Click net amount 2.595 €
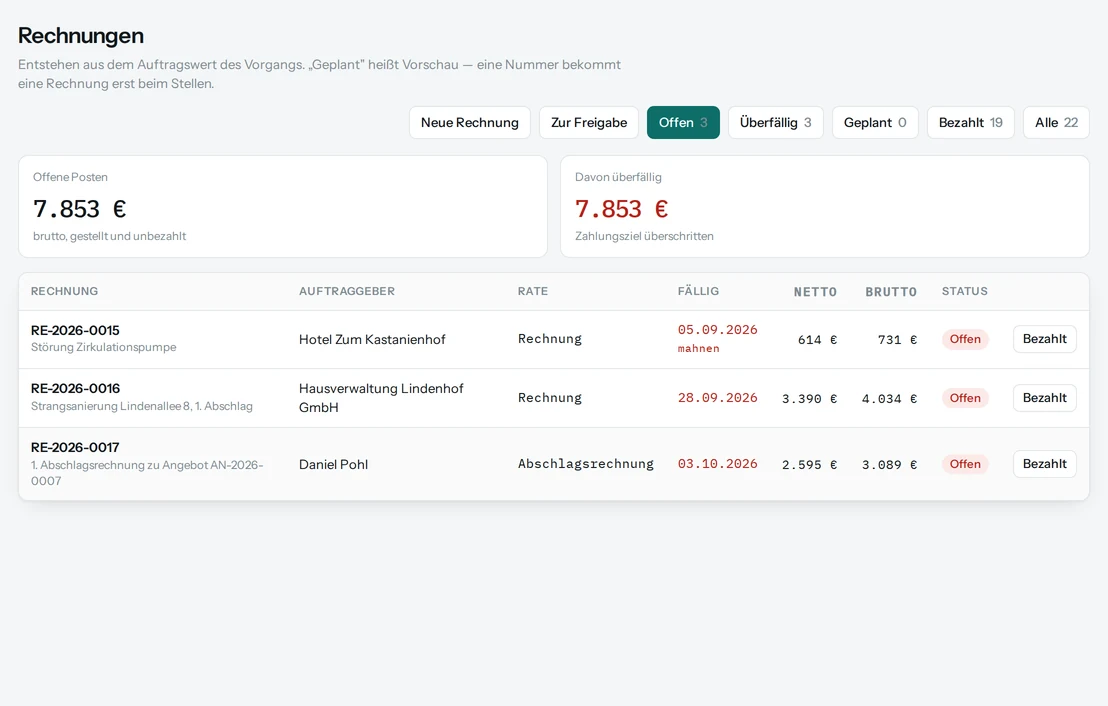The width and height of the screenshot is (1108, 706). click(x=809, y=464)
